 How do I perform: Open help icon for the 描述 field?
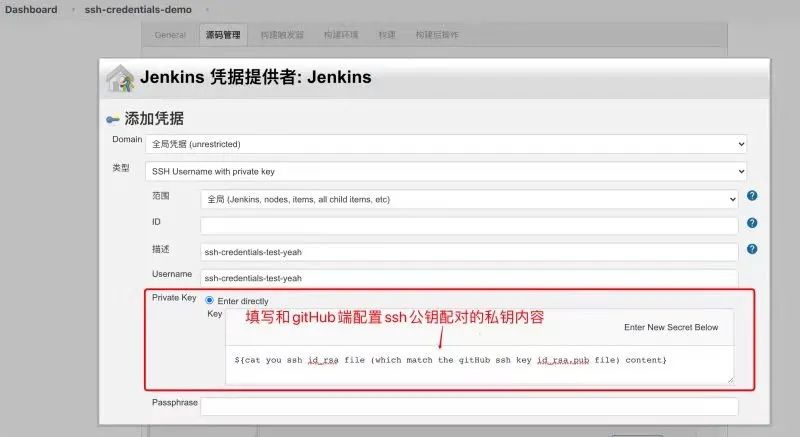pyautogui.click(x=752, y=249)
